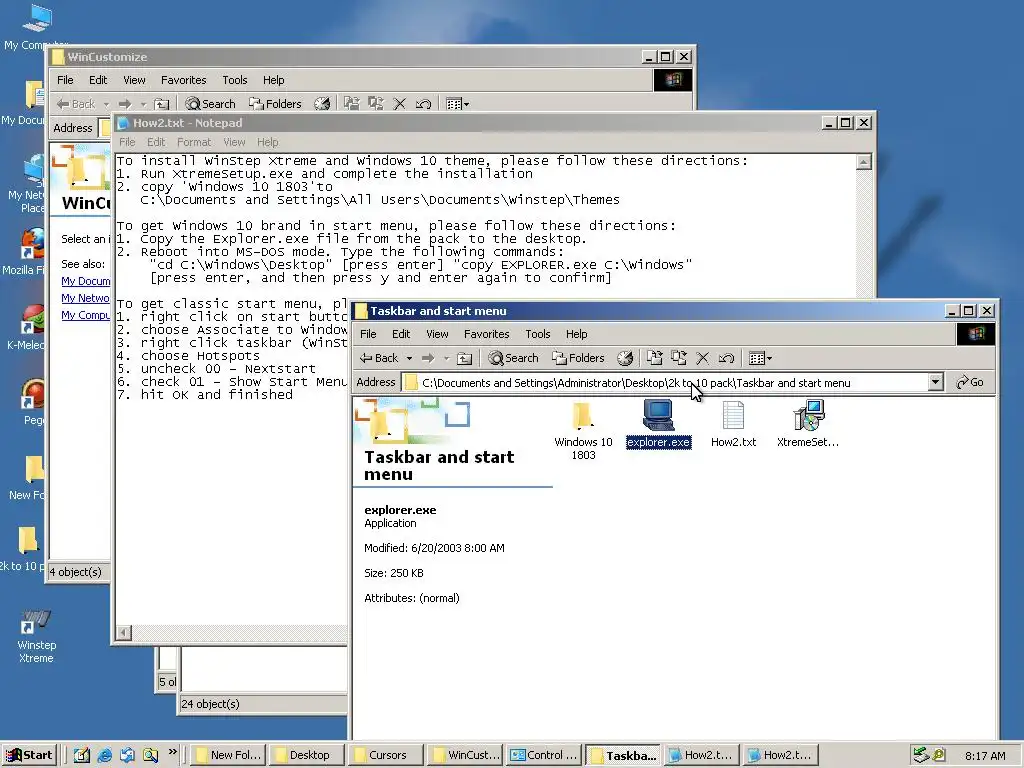Click clock showing 8:17 AM

pos(985,756)
